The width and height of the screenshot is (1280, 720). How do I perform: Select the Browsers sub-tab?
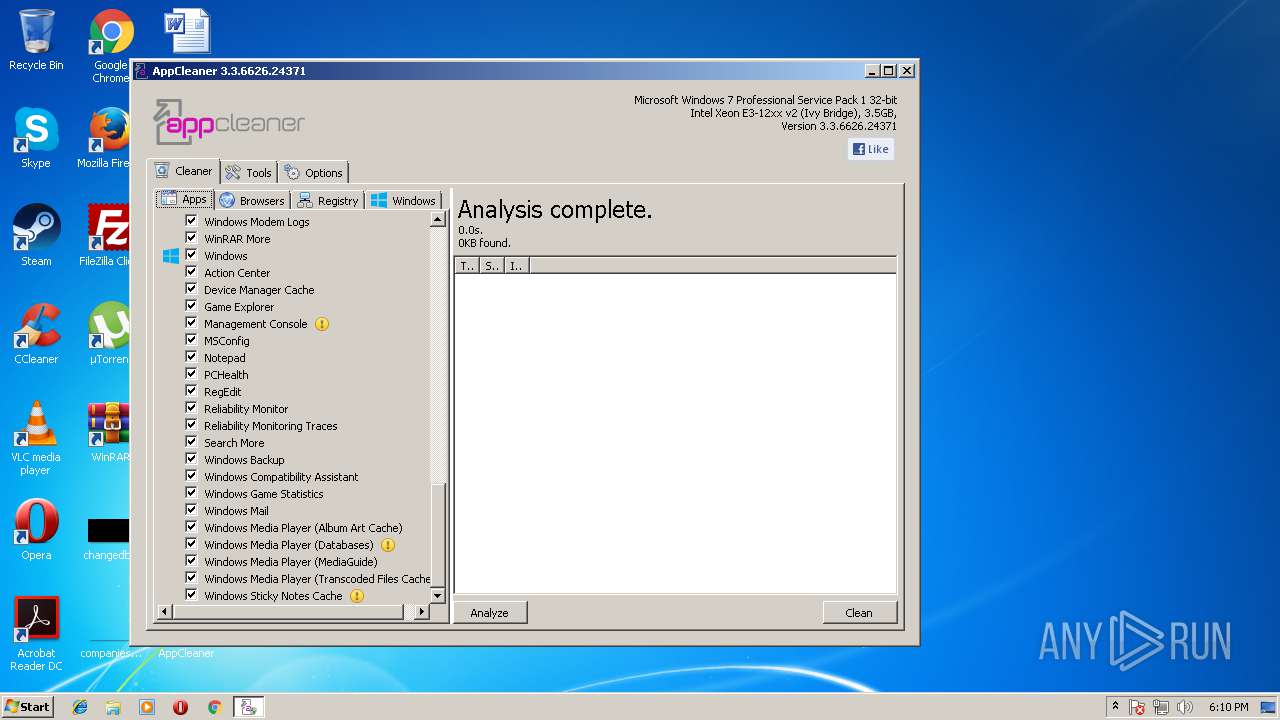click(252, 200)
